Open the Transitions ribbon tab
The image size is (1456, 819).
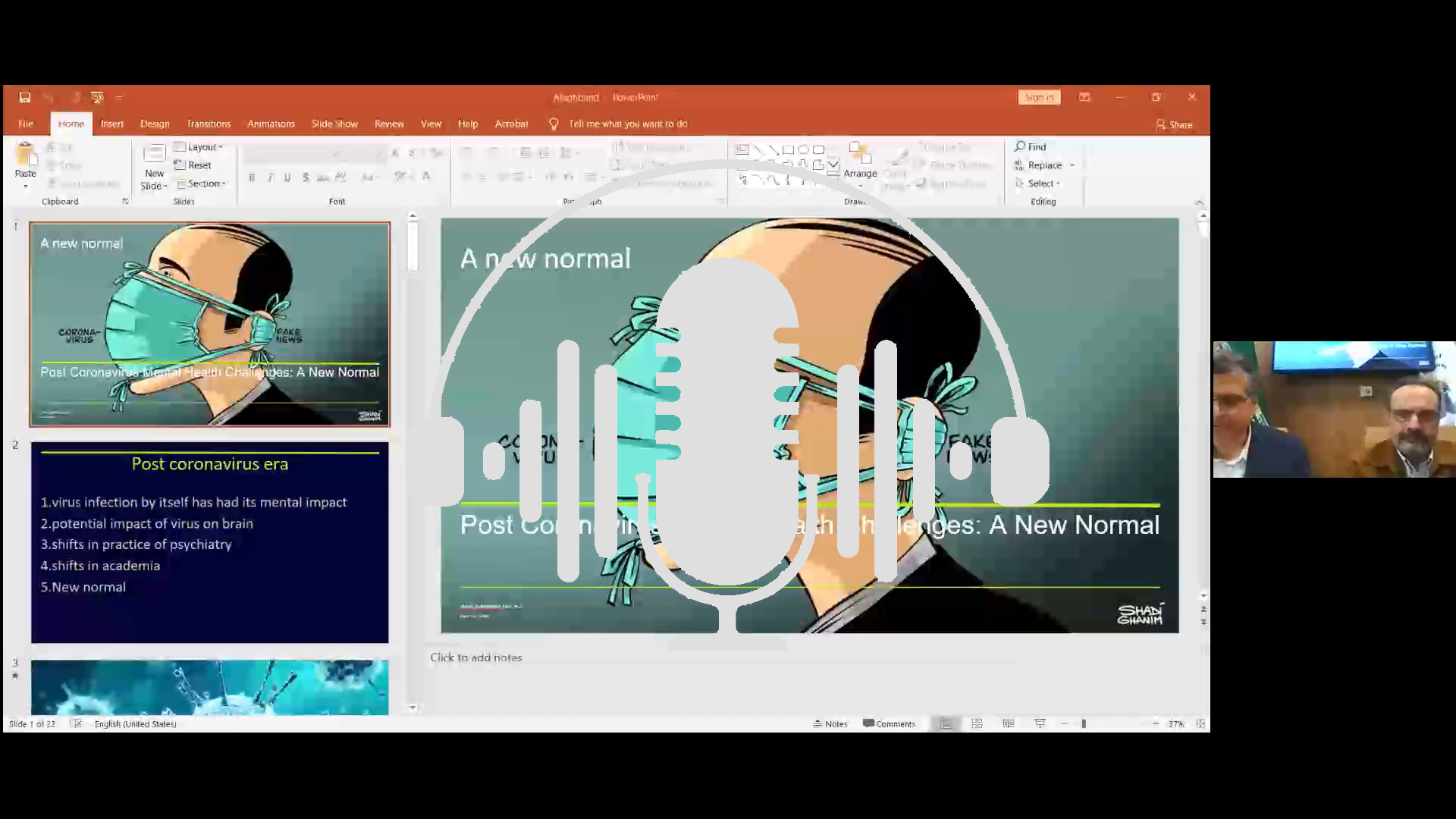[x=209, y=124]
